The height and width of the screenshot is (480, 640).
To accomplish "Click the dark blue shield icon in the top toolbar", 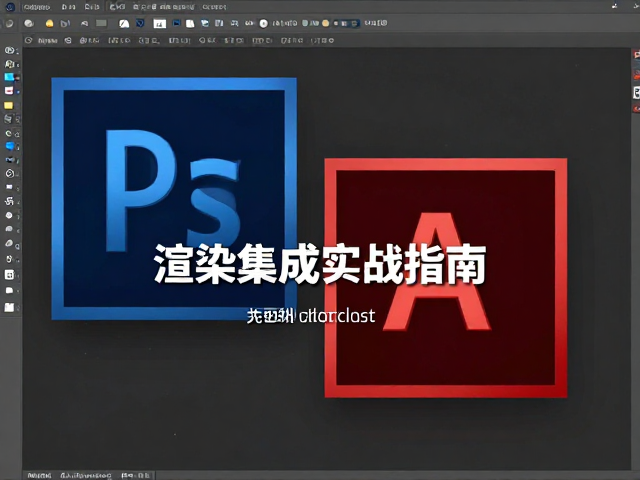I will coord(140,23).
